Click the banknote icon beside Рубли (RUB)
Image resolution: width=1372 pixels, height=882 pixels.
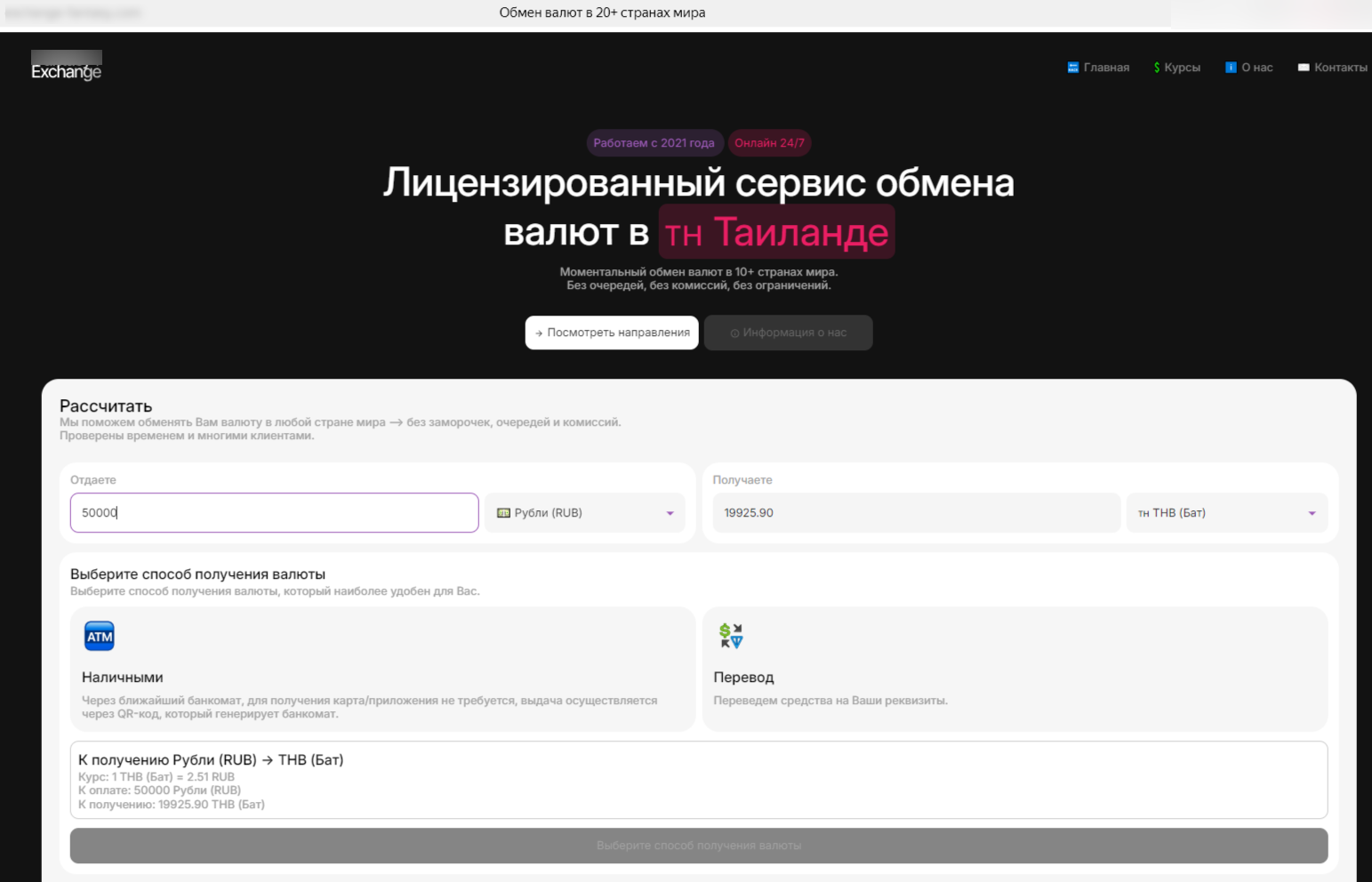[503, 513]
